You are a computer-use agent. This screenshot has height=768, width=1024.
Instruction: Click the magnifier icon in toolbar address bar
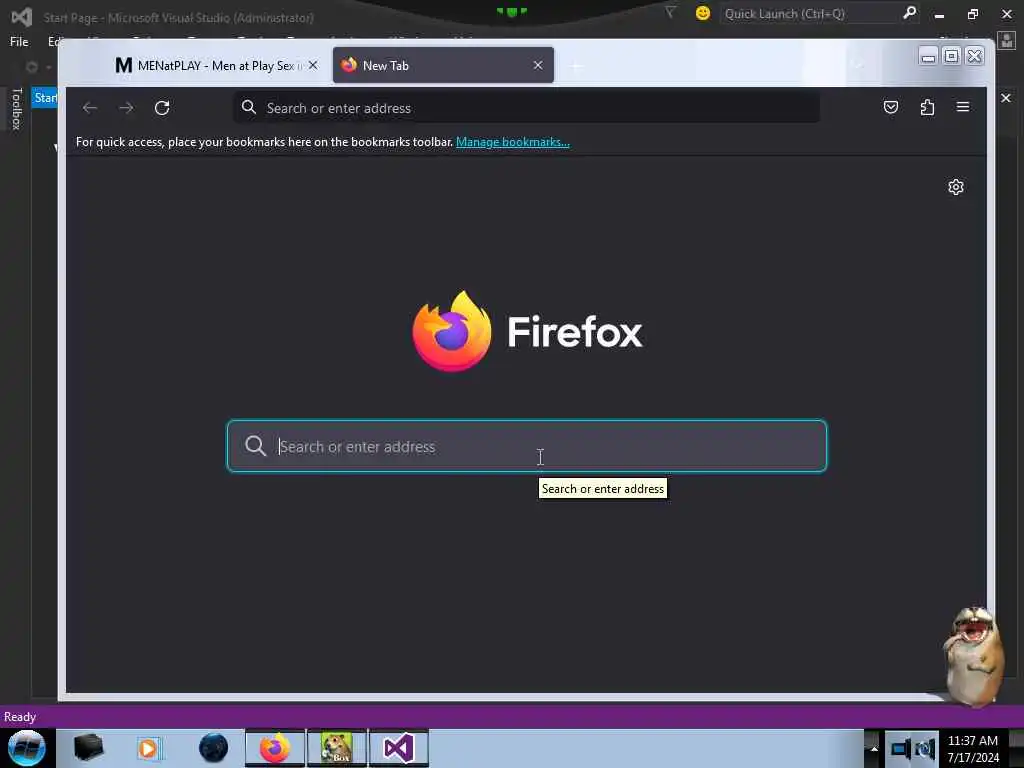click(249, 108)
